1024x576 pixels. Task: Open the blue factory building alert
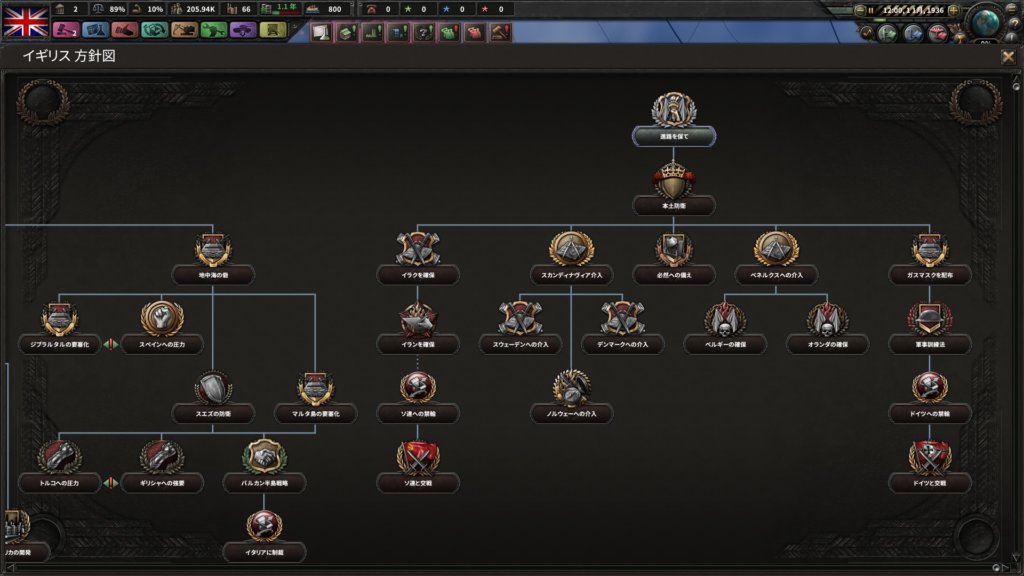coord(398,32)
